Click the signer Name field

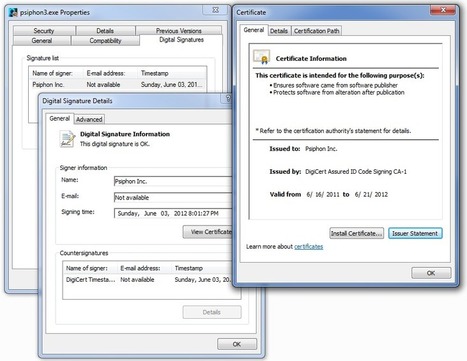(x=173, y=181)
